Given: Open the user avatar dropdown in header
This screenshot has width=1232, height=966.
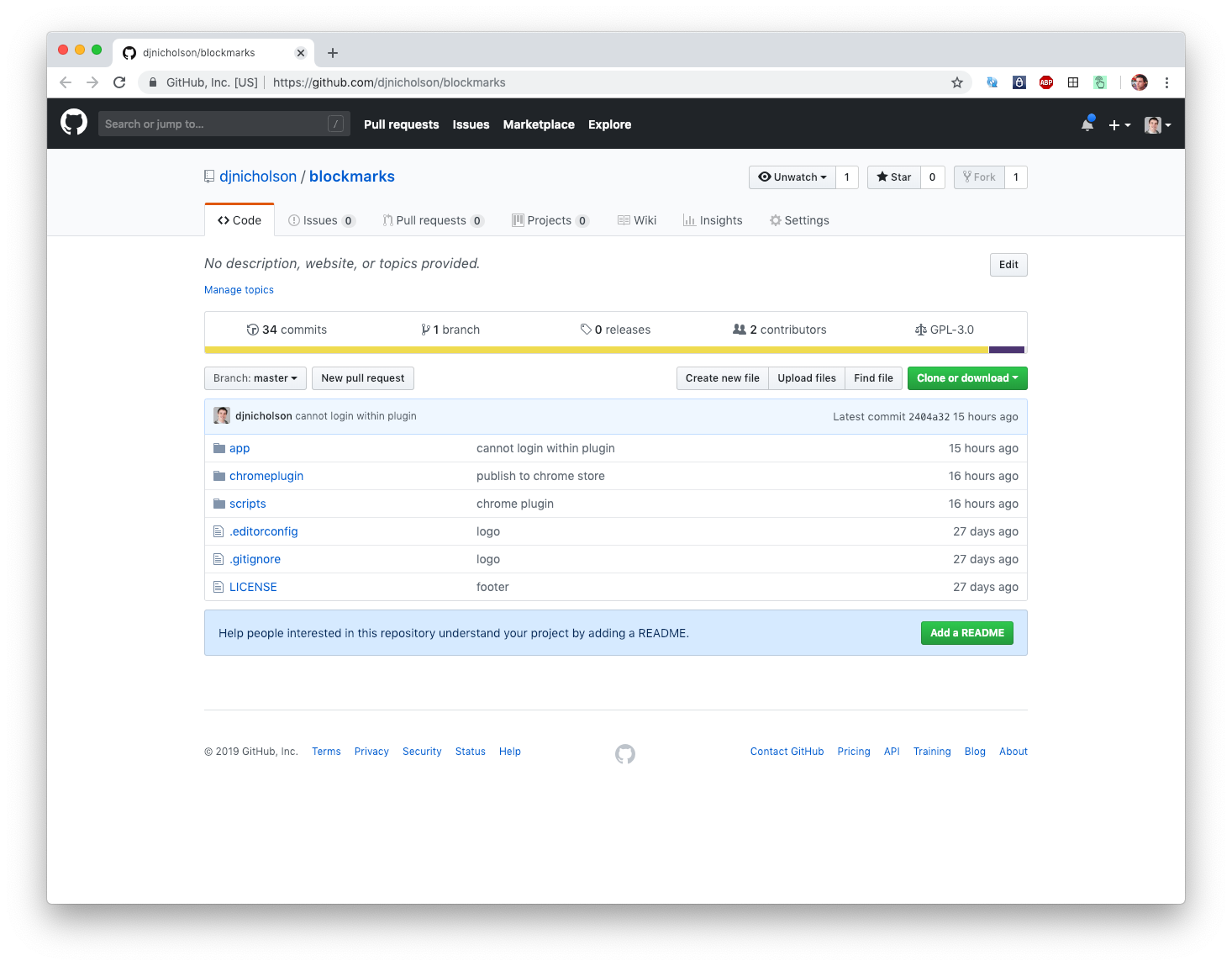Looking at the screenshot, I should click(x=1158, y=125).
